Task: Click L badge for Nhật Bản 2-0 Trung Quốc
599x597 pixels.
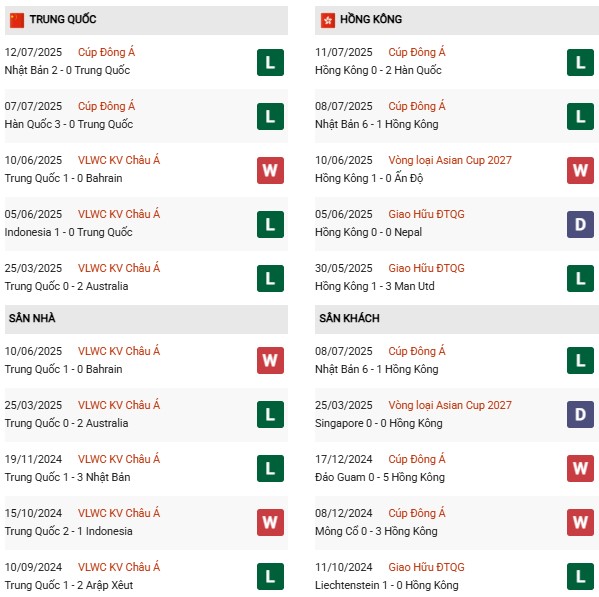Action: [270, 63]
